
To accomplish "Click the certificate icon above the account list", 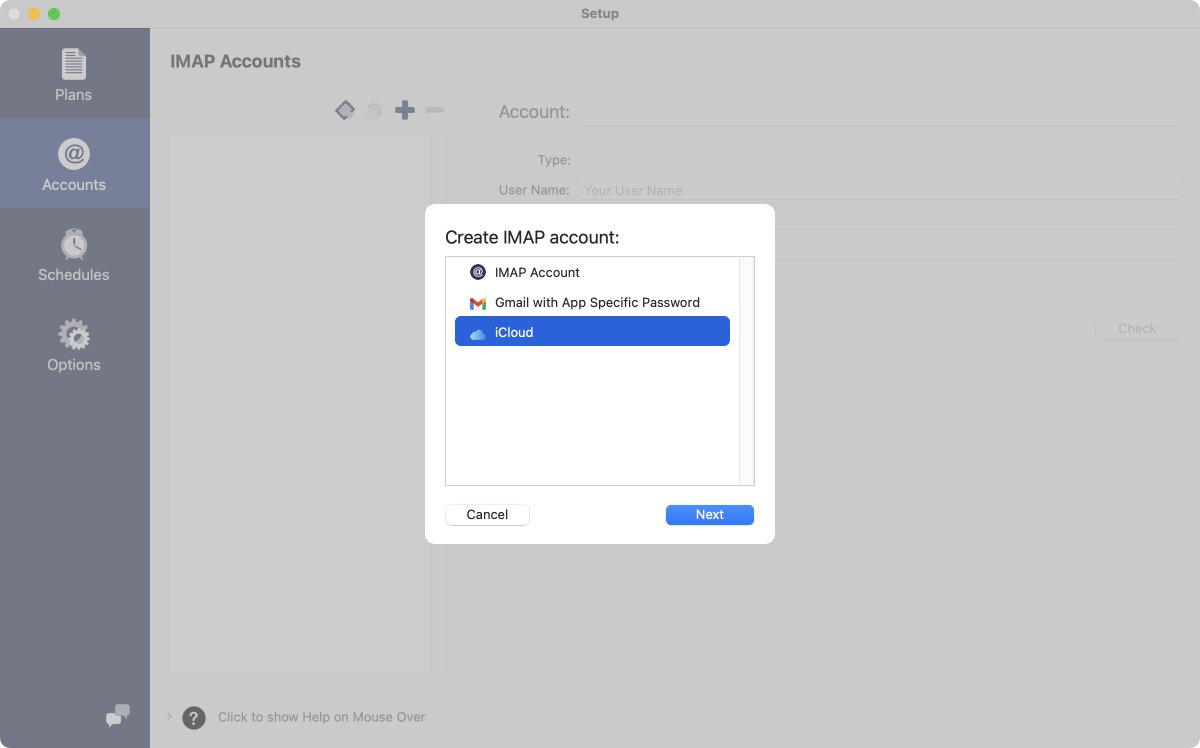I will 345,110.
